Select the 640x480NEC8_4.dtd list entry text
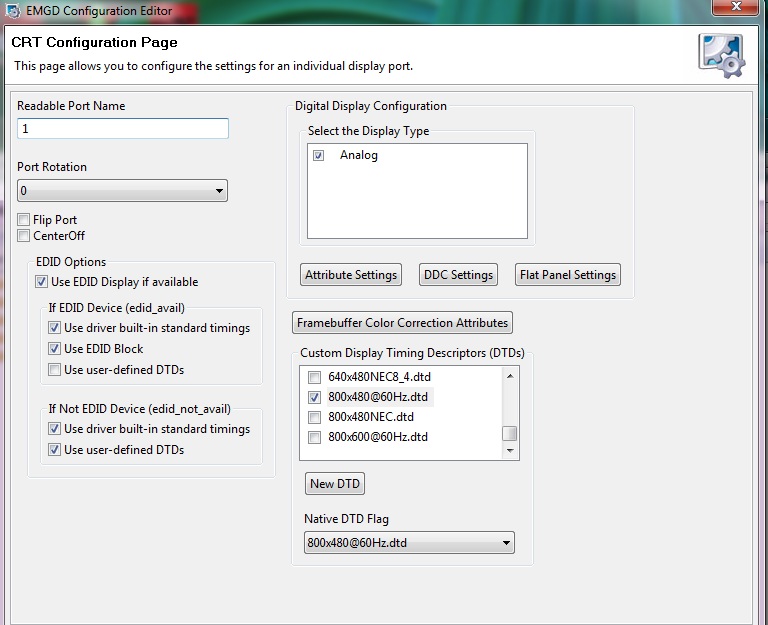 point(380,377)
